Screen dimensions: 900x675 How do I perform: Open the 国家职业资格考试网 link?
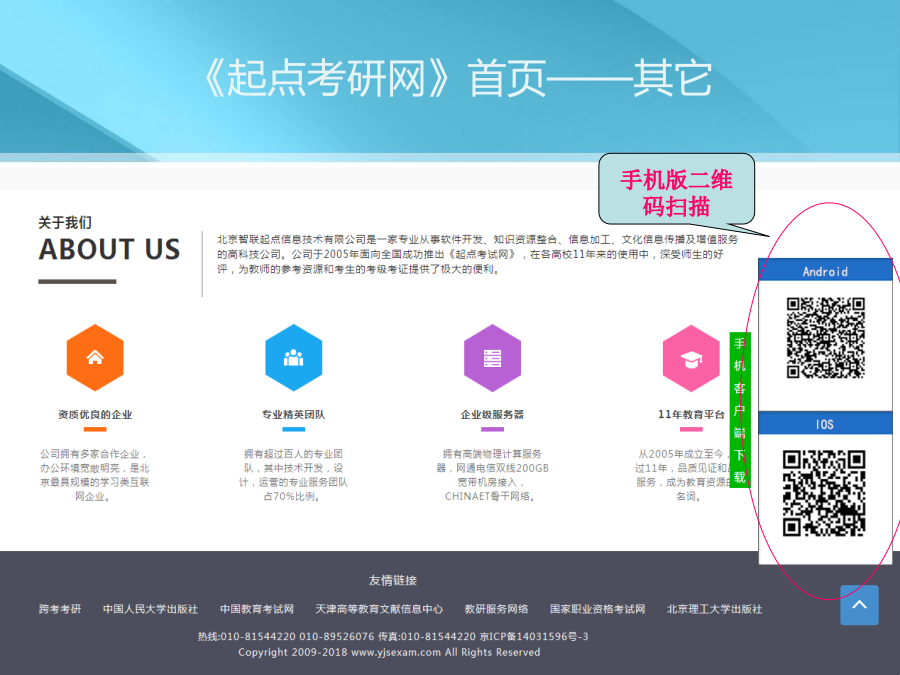coord(598,609)
